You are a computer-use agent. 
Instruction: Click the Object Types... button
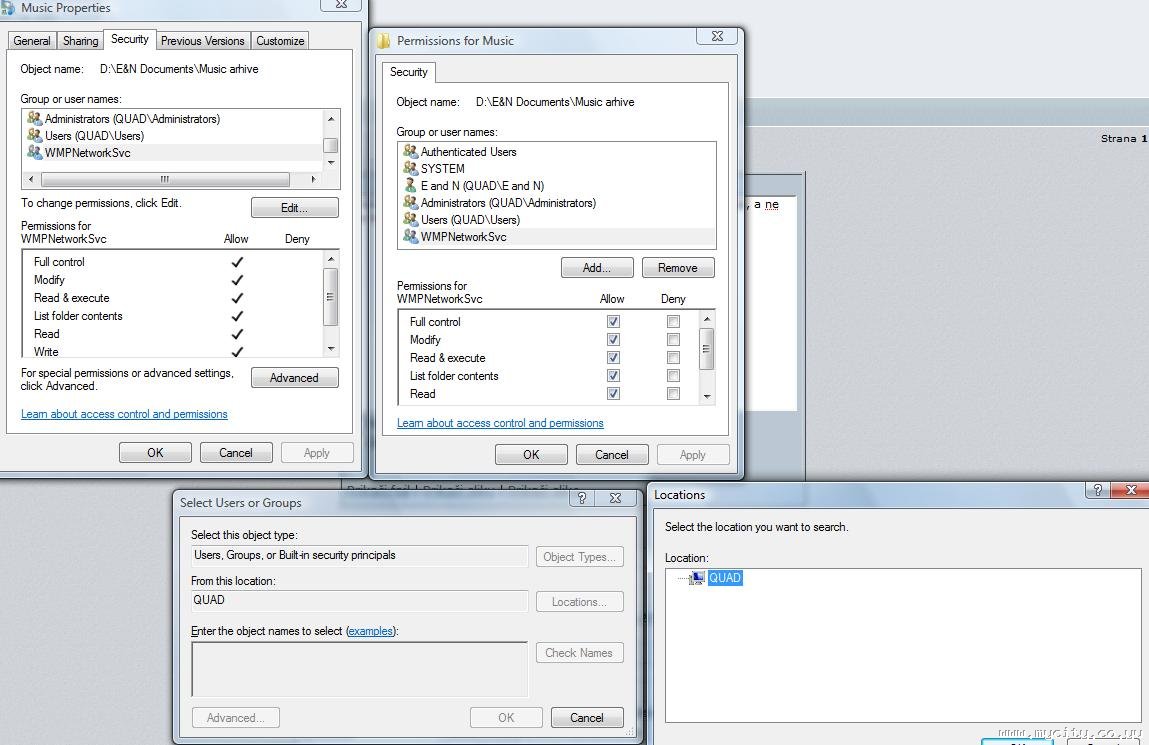580,557
